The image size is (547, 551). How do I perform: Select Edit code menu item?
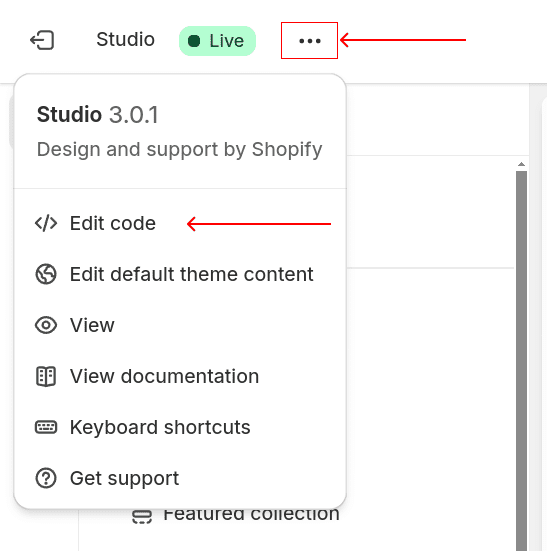tap(180, 223)
